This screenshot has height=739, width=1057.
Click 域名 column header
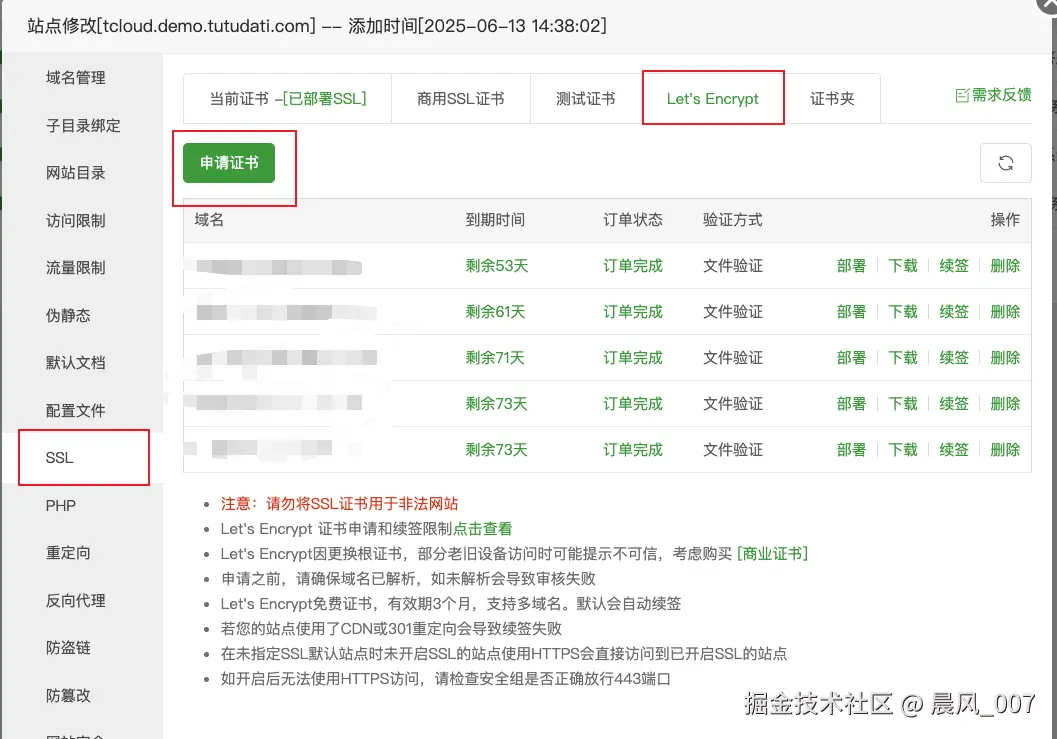209,220
